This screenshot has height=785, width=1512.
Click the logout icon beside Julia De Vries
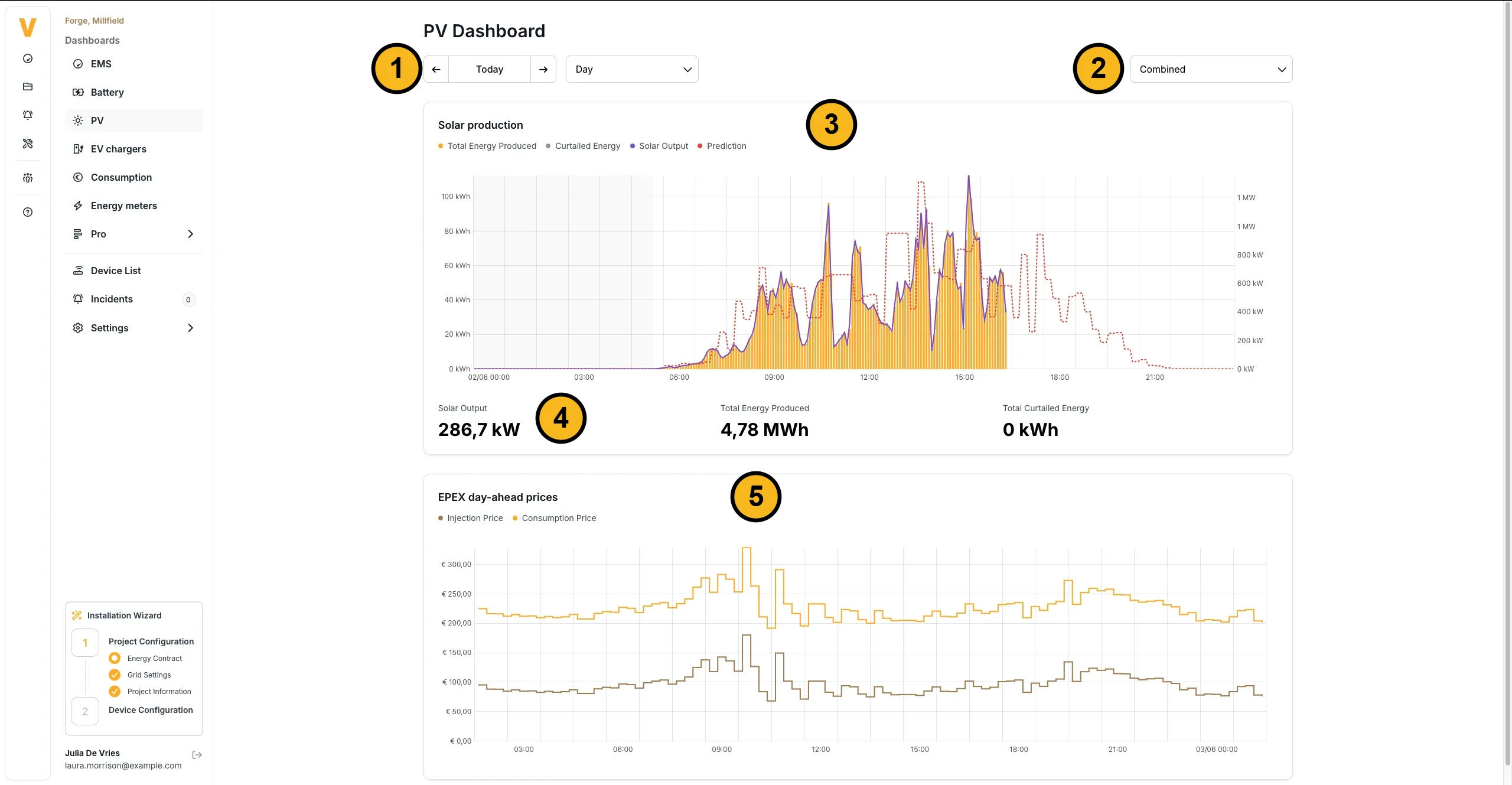click(197, 755)
